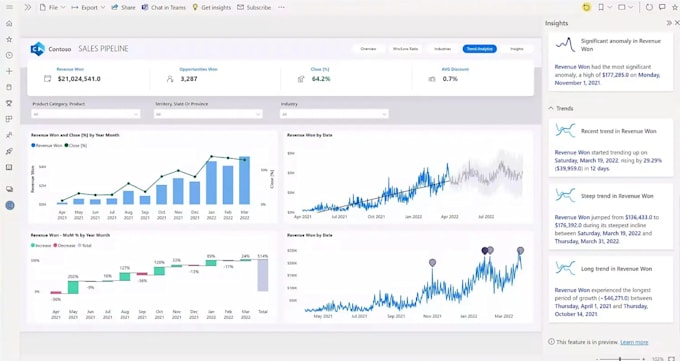Click AVG Discount 0.7% value

pyautogui.click(x=450, y=79)
